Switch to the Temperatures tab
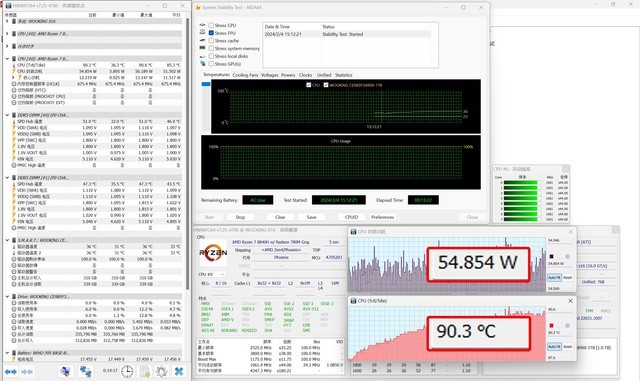 (x=216, y=75)
